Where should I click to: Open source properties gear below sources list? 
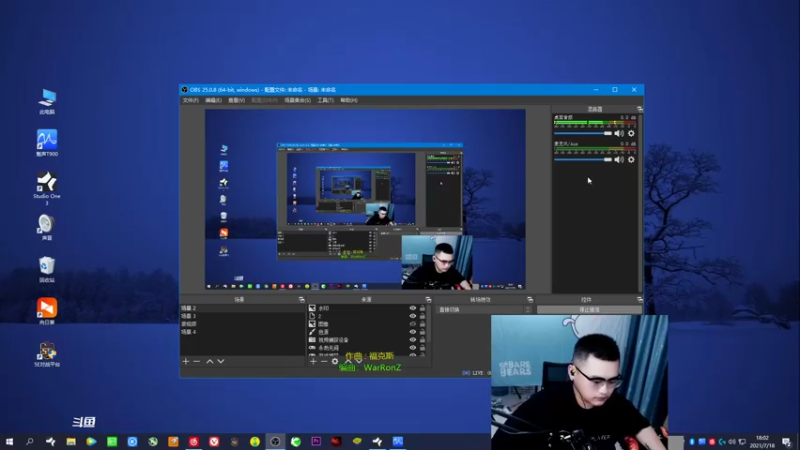pos(335,361)
